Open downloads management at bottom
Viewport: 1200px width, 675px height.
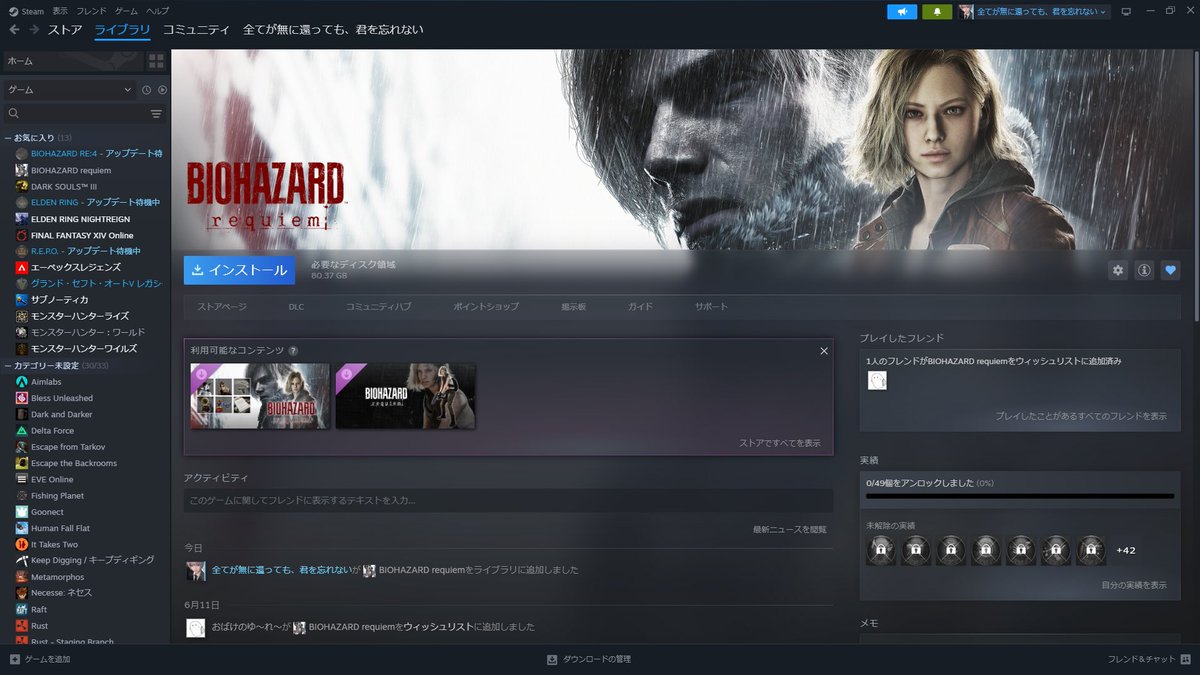[x=588, y=659]
